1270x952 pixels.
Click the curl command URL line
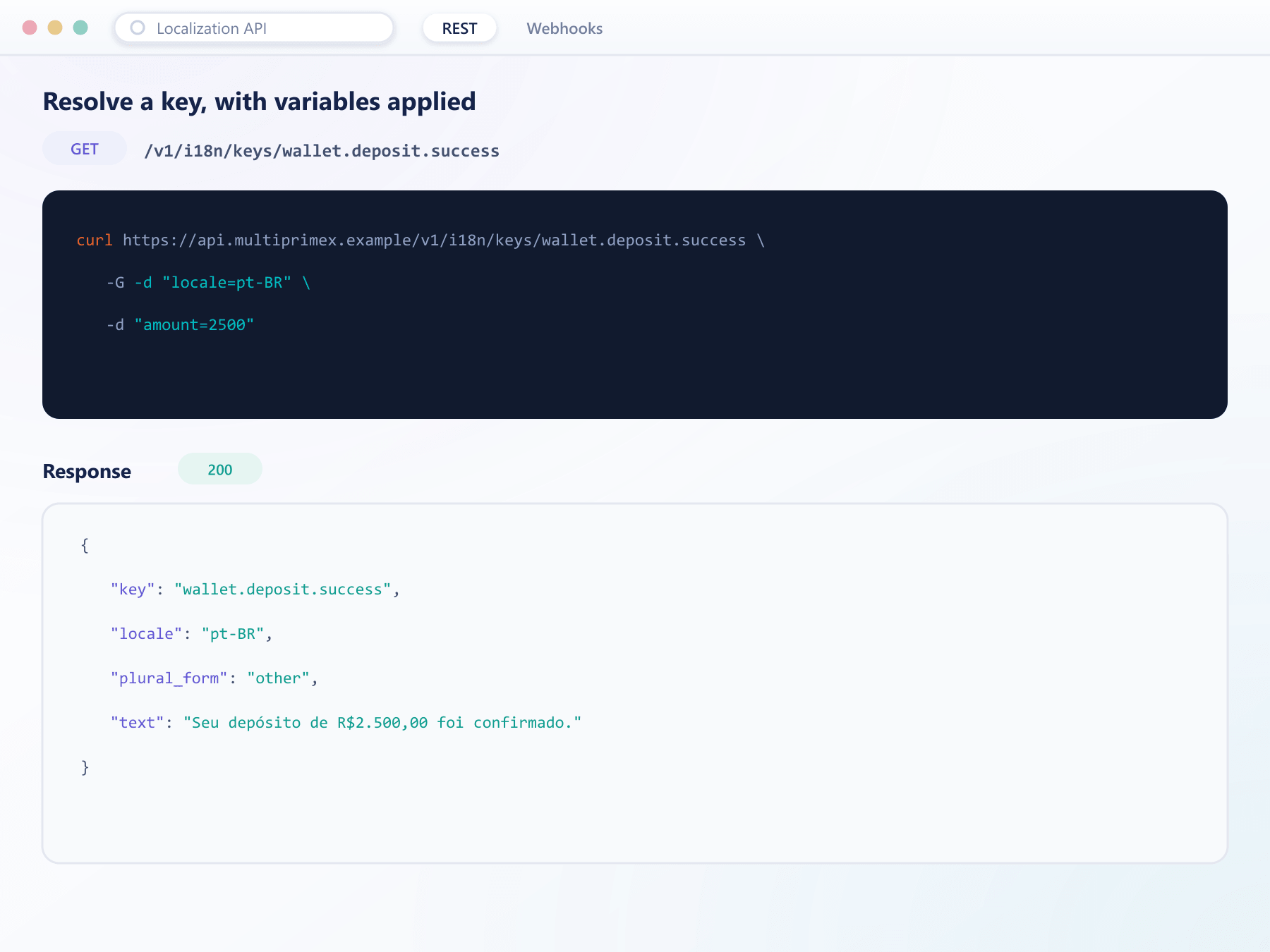421,240
